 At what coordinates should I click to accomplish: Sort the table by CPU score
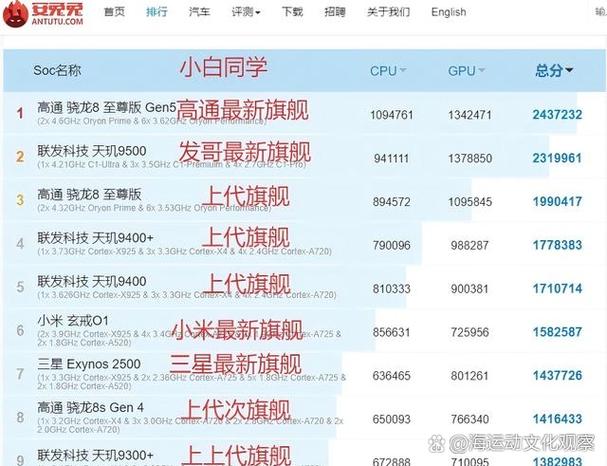coord(388,71)
